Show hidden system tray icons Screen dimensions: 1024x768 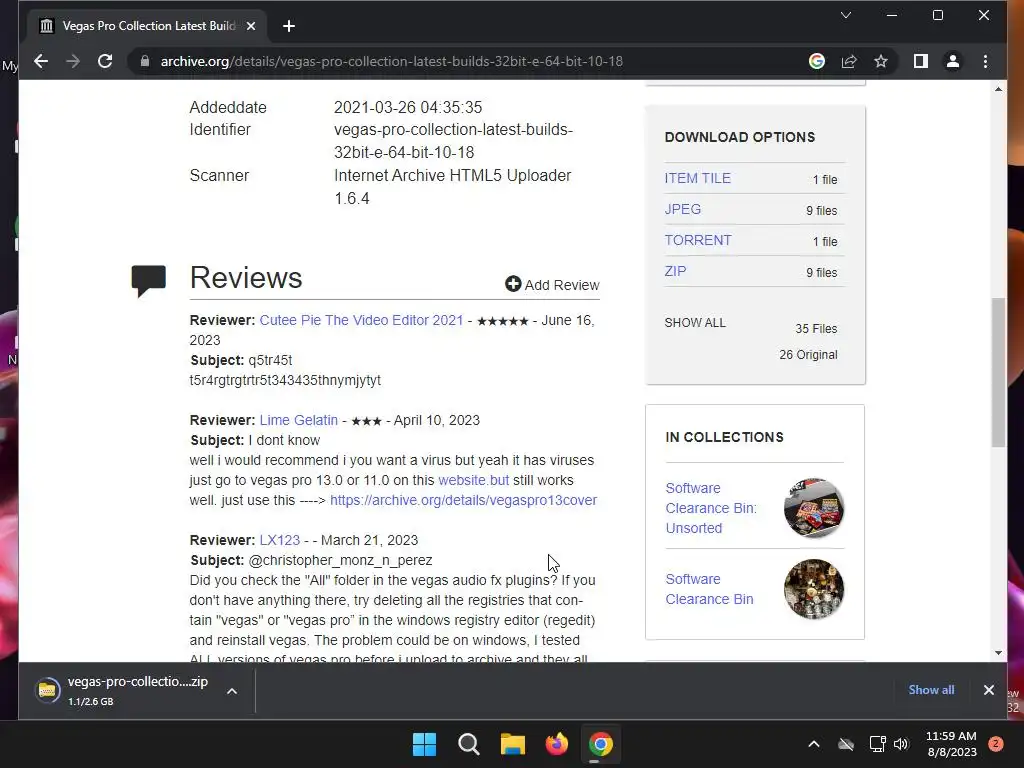tap(814, 744)
